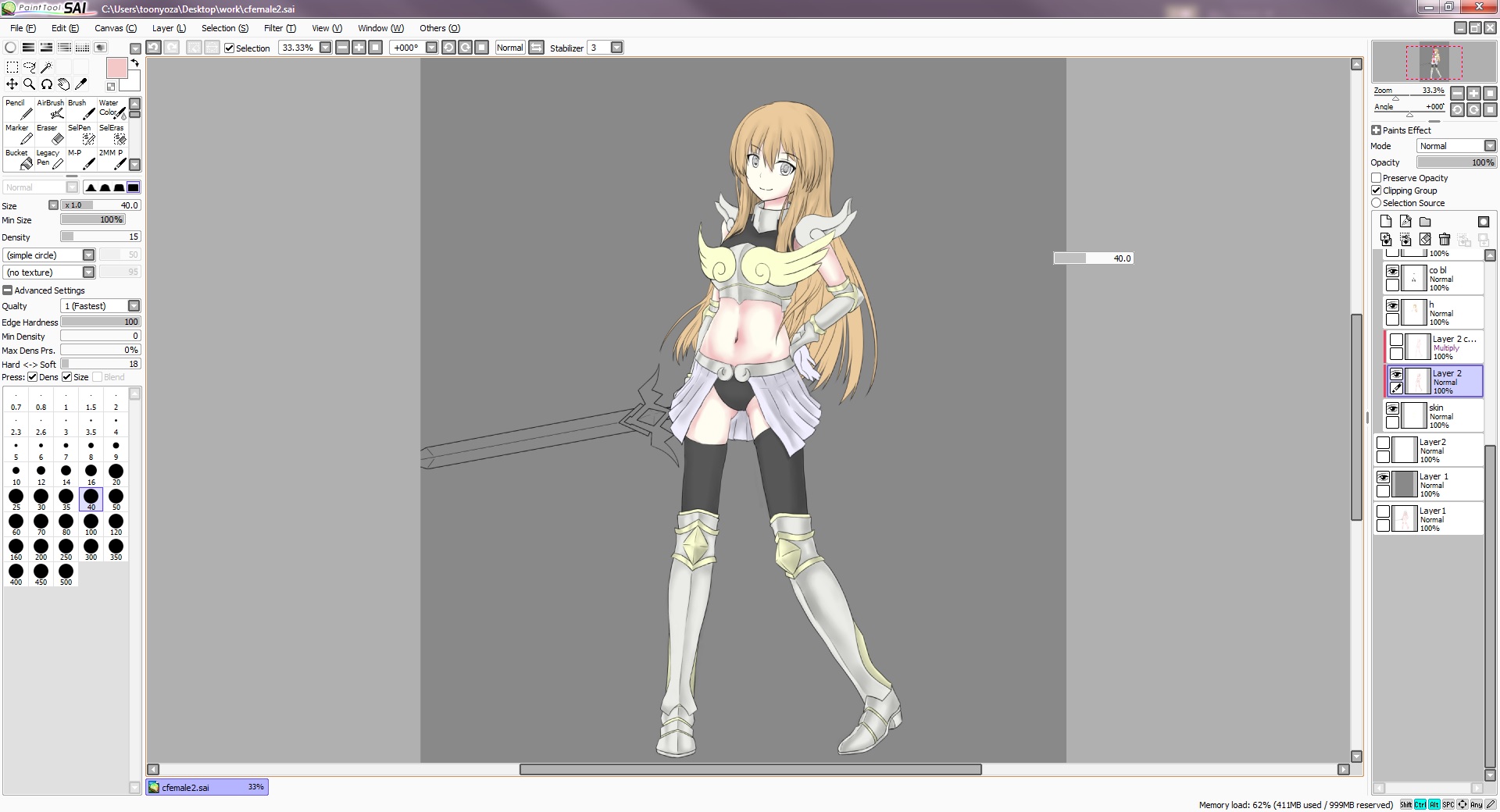Click the navigator zoom-out minus button

point(1458,94)
